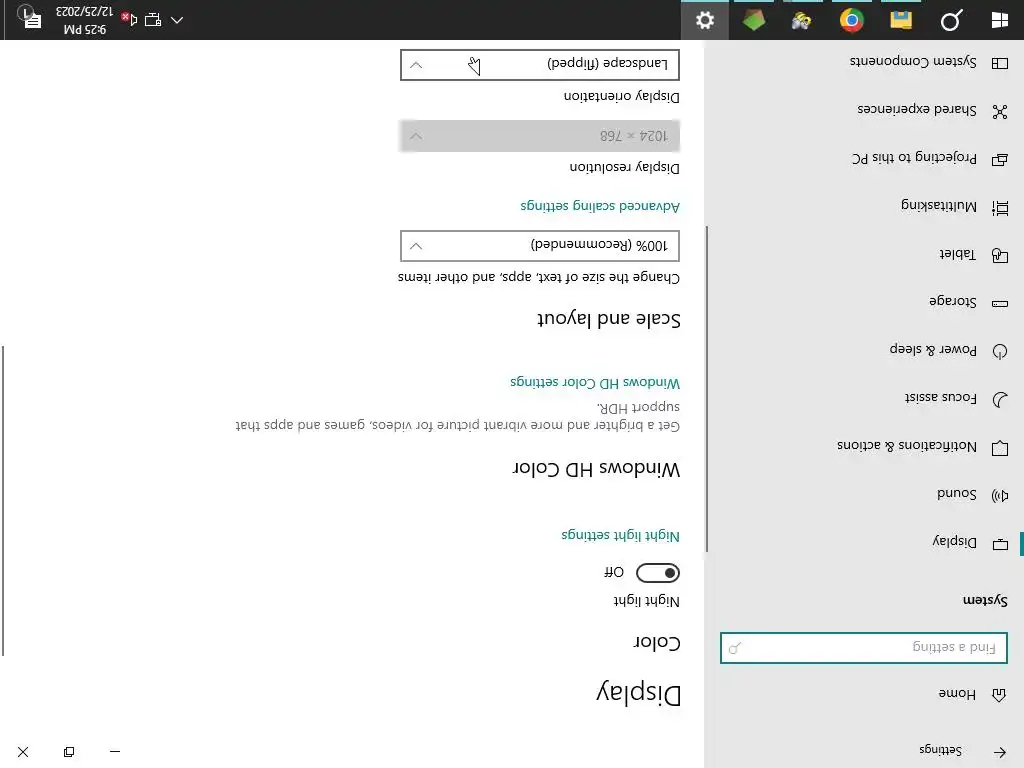The width and height of the screenshot is (1024, 768).
Task: Click the magnifier icon in Find a setting
Action: click(x=735, y=648)
